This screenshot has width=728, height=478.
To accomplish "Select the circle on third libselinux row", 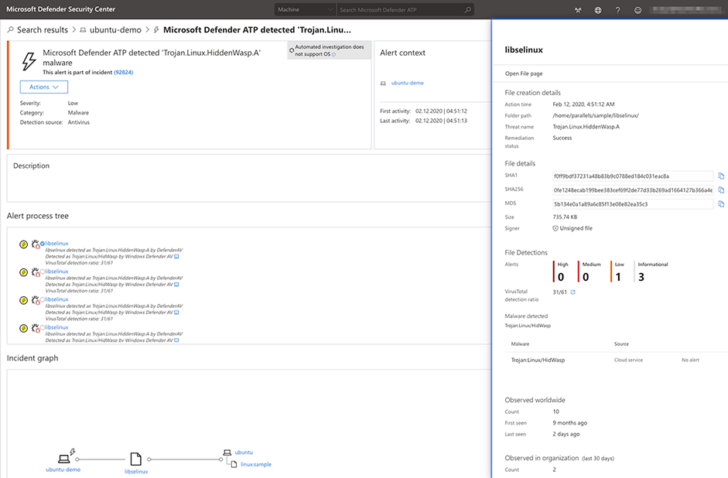I will 42,299.
